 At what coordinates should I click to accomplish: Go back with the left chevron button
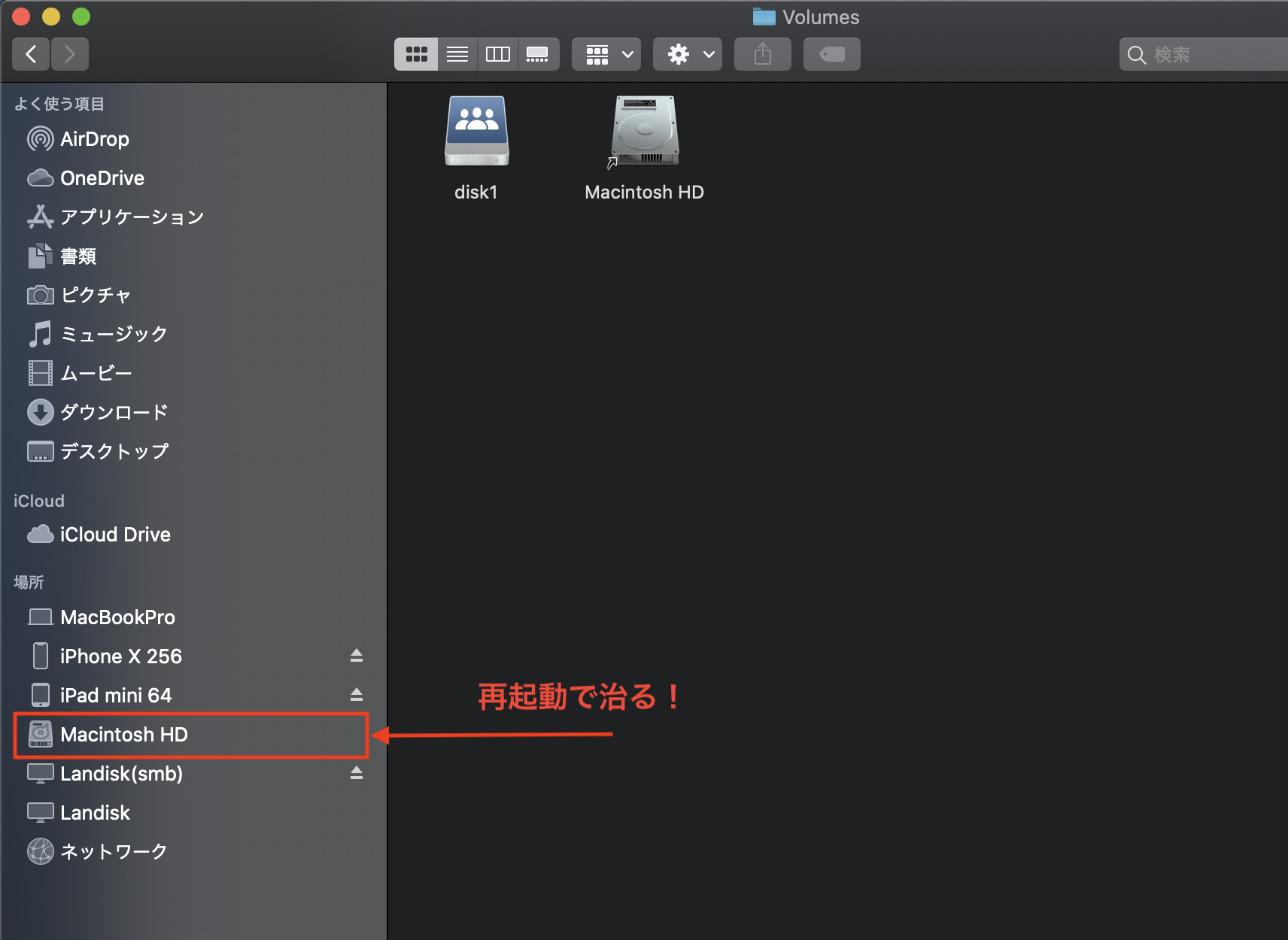click(31, 54)
